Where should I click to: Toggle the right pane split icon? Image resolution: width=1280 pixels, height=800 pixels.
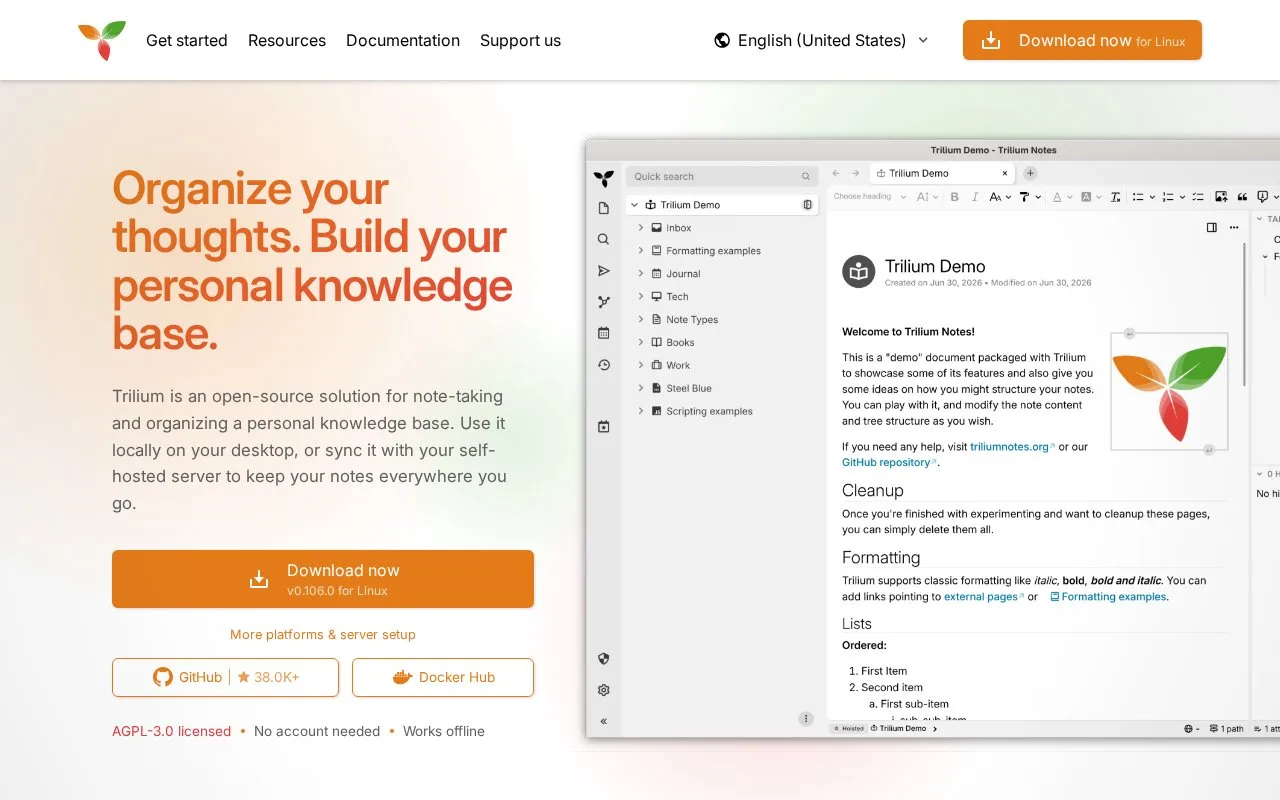pos(1212,227)
